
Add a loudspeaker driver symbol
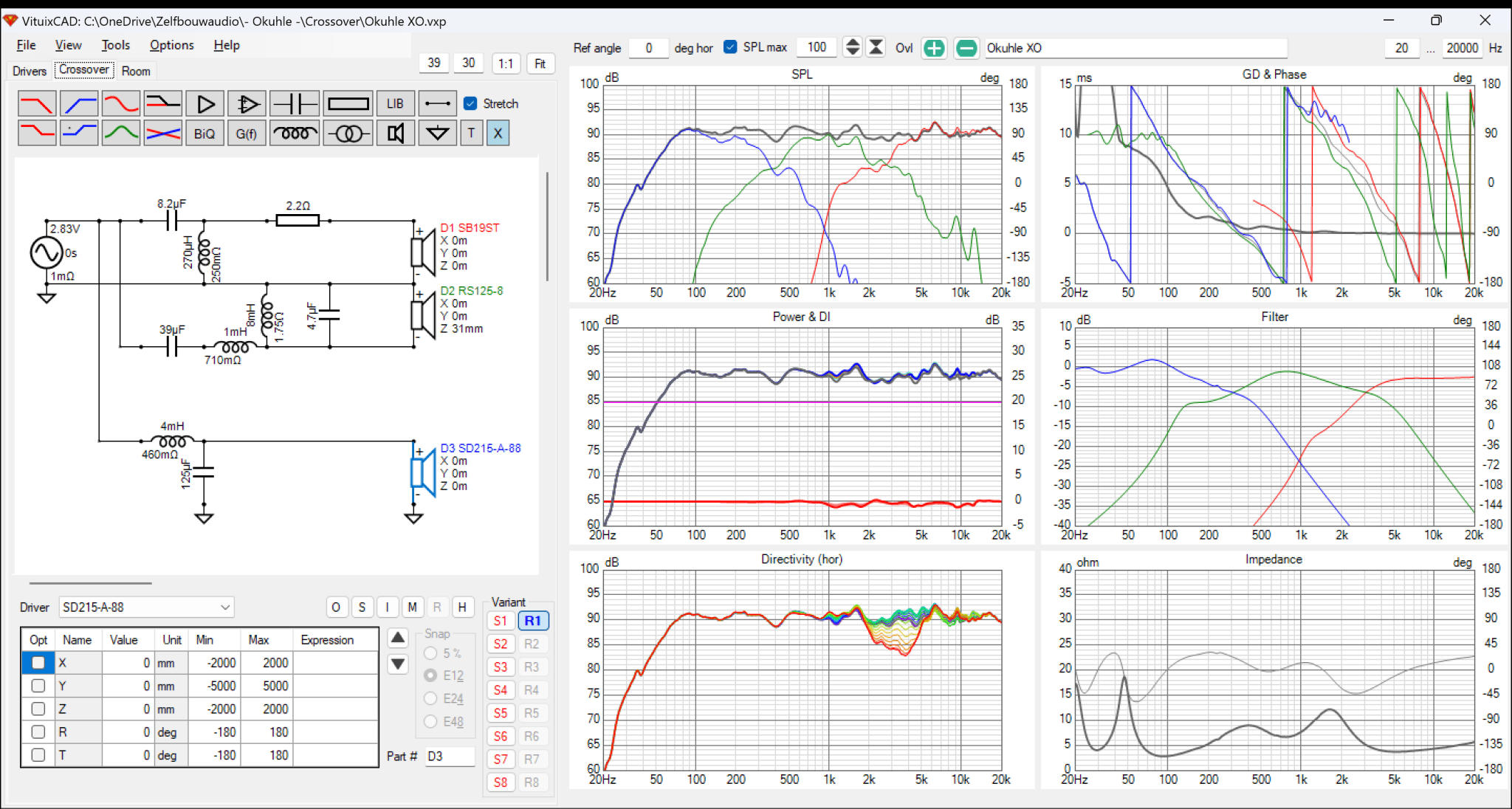click(x=395, y=133)
